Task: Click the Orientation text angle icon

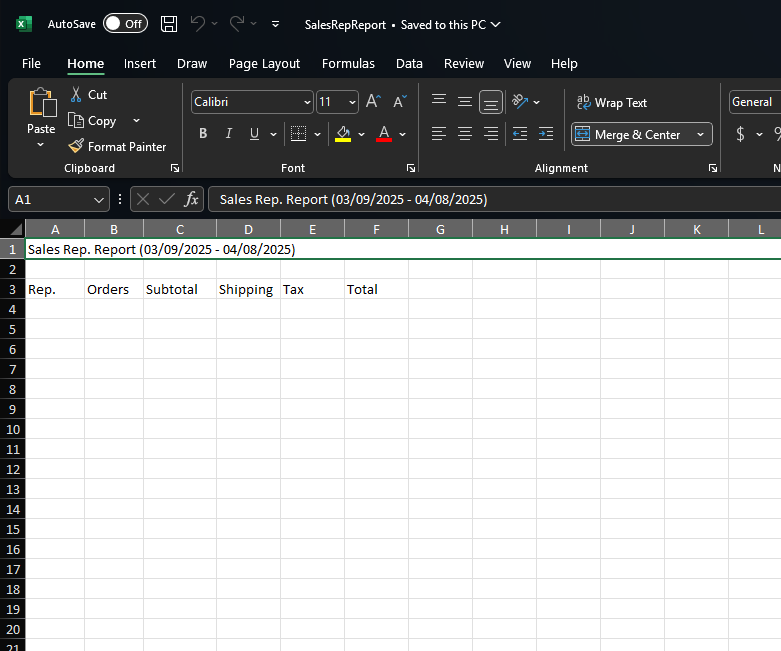Action: pyautogui.click(x=520, y=102)
